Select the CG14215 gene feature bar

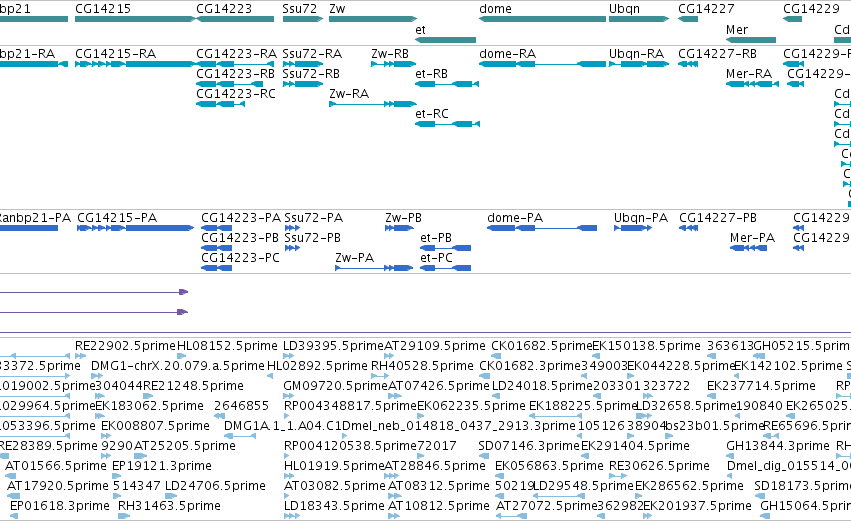(x=135, y=19)
